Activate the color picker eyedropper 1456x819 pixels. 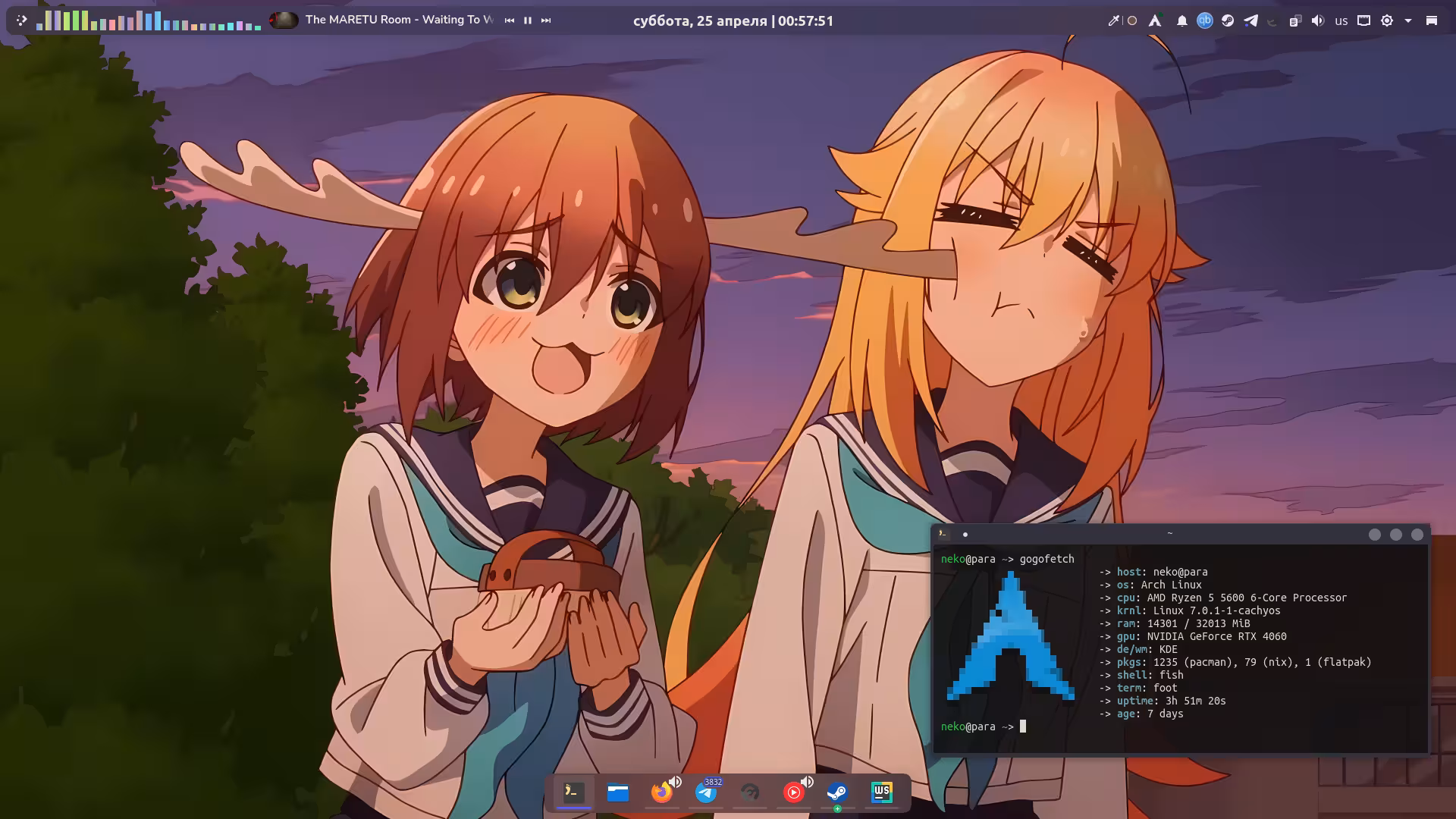[1113, 20]
